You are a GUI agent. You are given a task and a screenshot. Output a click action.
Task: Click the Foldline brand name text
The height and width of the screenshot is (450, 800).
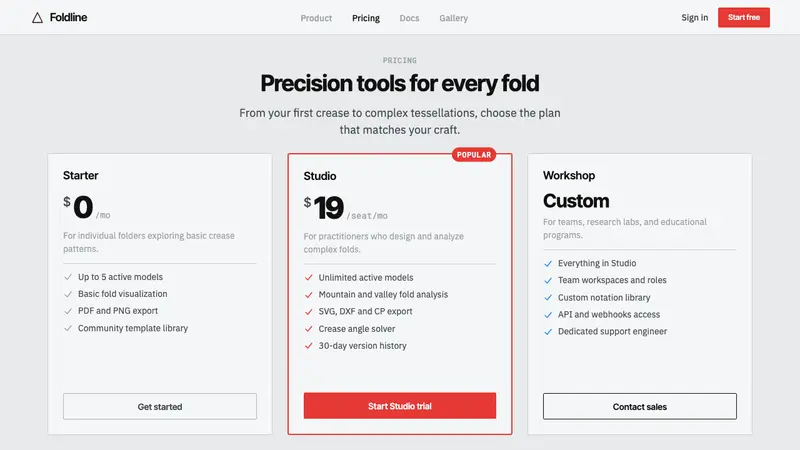coord(68,17)
